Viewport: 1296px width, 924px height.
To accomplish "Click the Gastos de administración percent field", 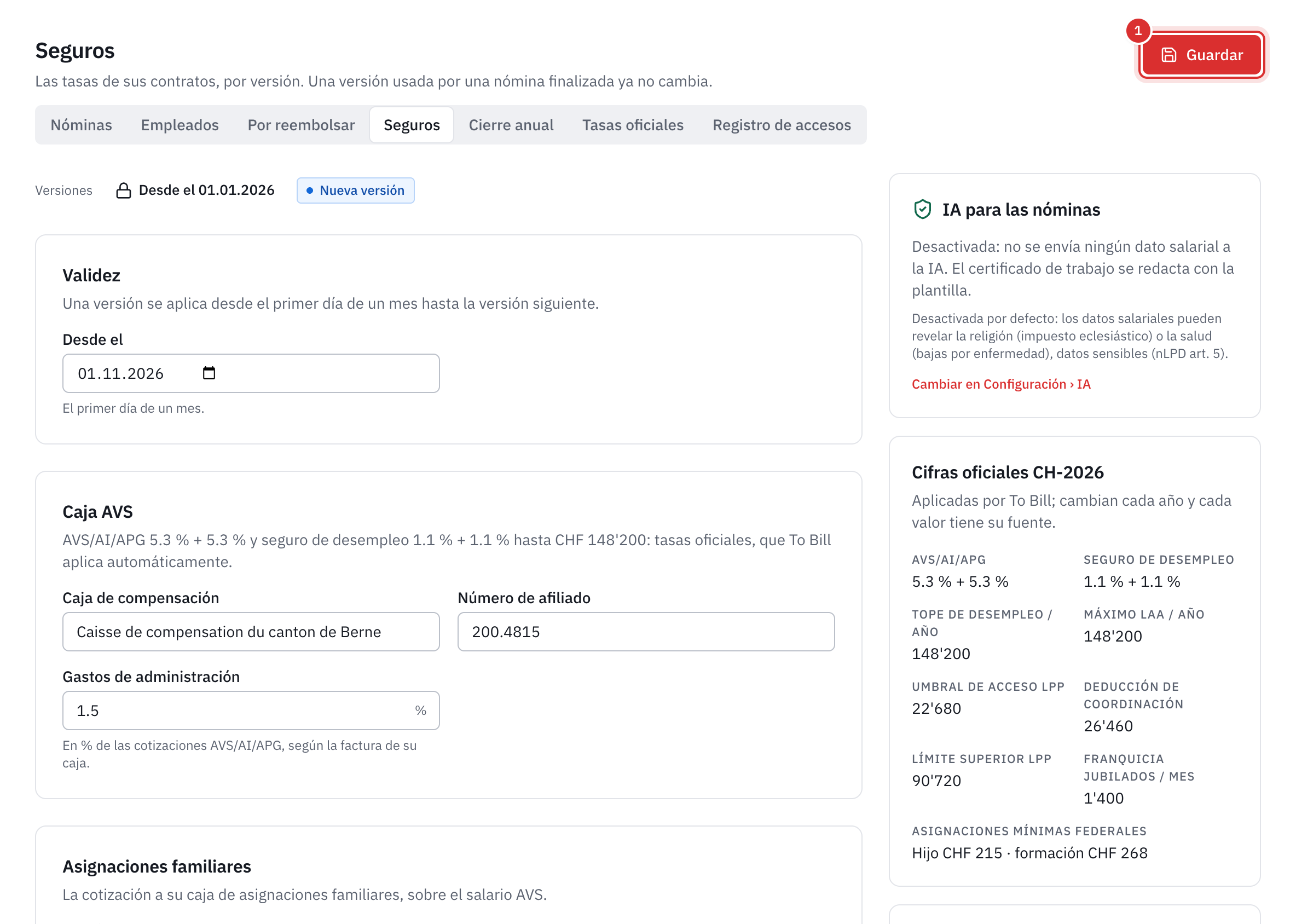I will click(x=251, y=710).
